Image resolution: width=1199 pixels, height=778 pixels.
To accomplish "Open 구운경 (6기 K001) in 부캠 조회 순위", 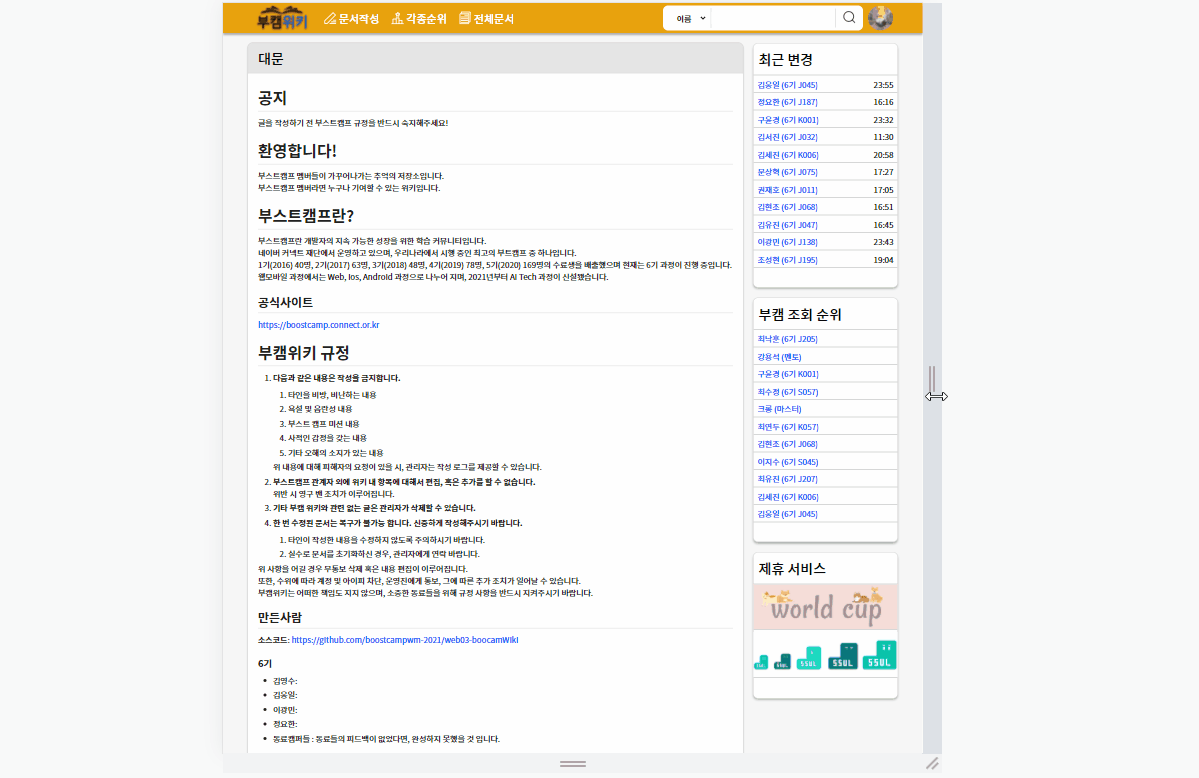I will point(788,374).
